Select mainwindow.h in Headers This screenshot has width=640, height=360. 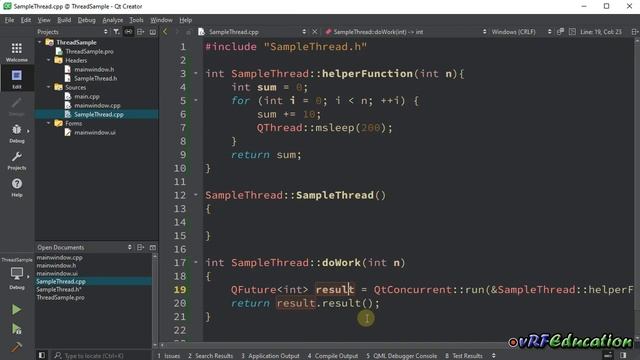click(x=94, y=69)
